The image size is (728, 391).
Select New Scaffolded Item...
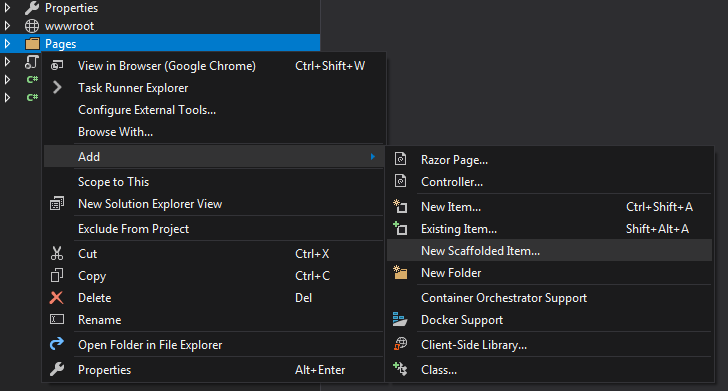(549, 251)
